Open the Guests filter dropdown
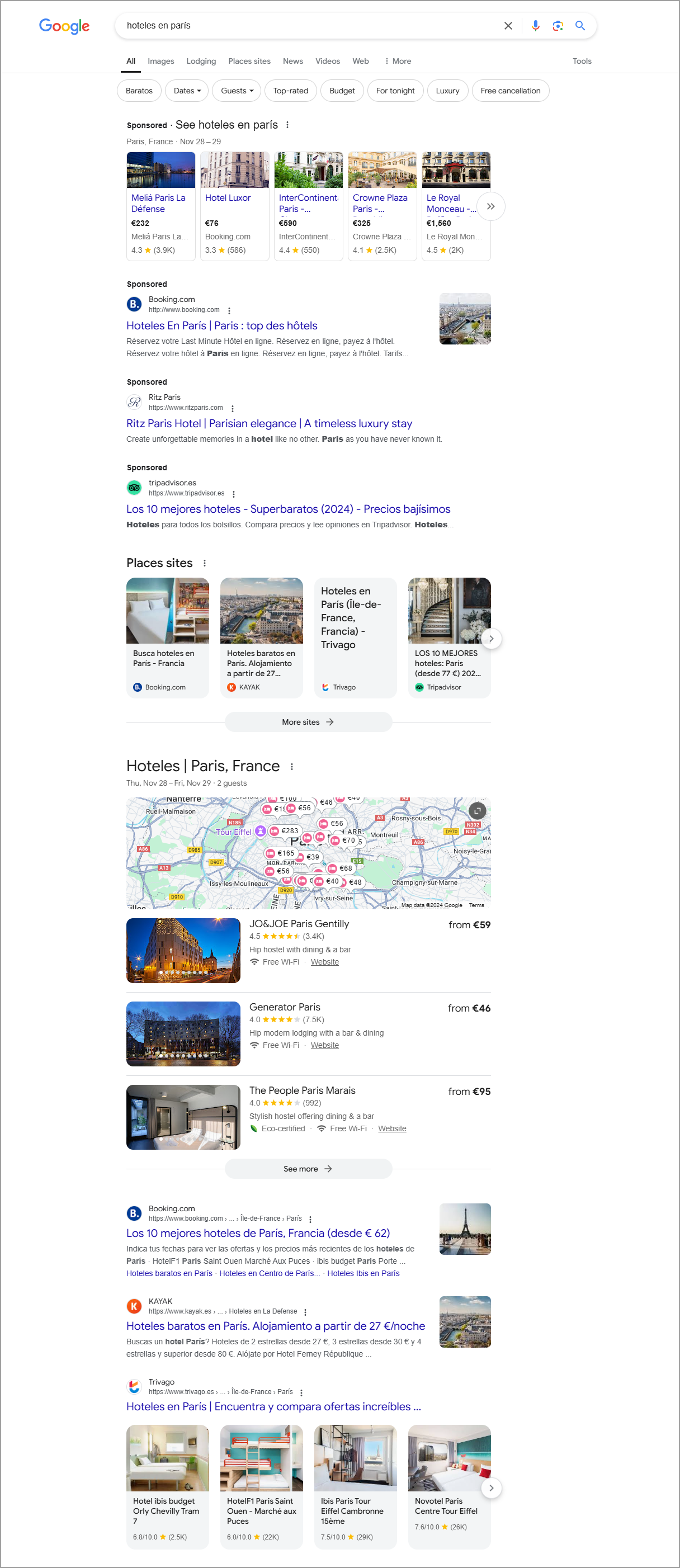The image size is (680, 1568). click(x=237, y=91)
